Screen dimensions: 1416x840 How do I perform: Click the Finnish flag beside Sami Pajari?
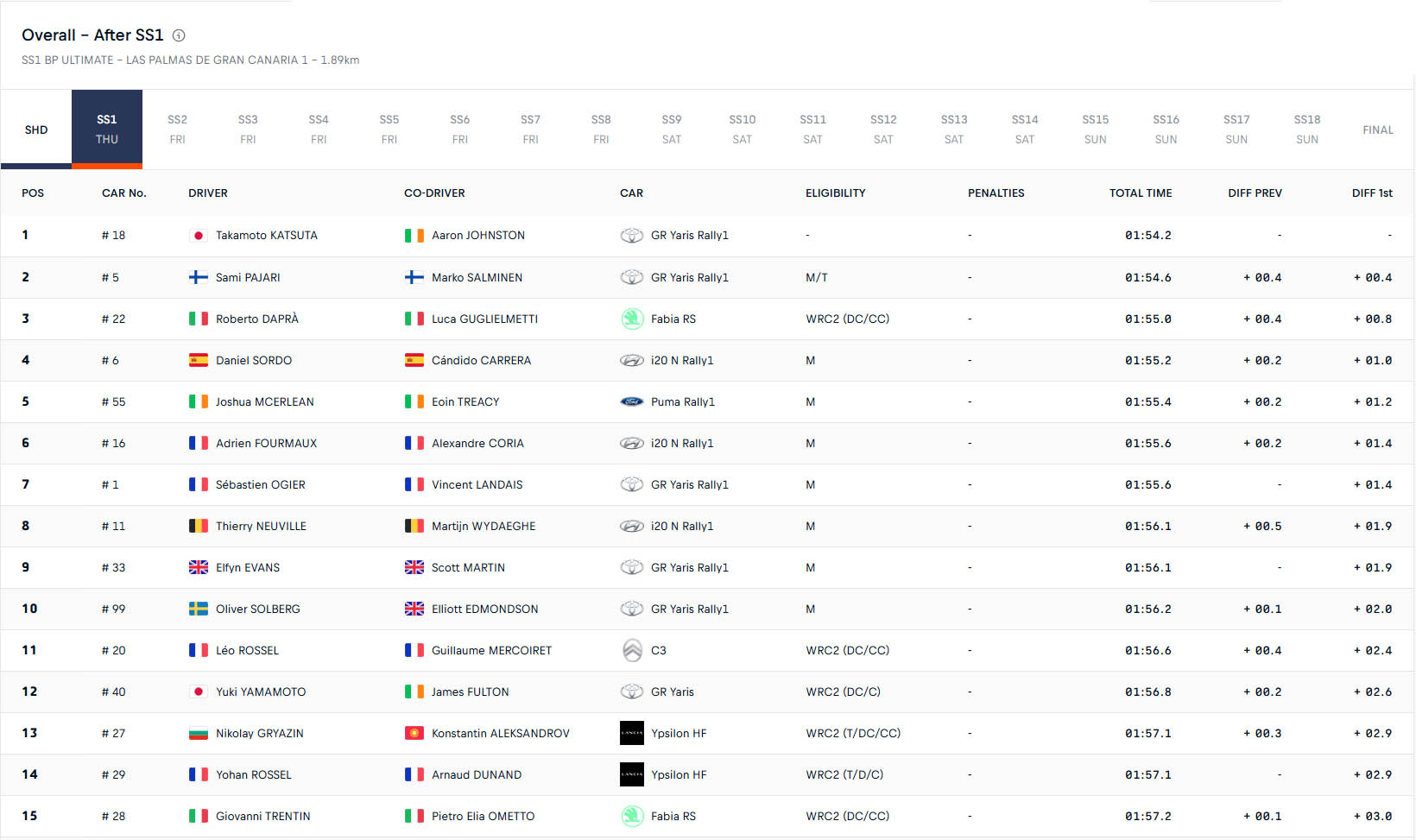pos(199,277)
